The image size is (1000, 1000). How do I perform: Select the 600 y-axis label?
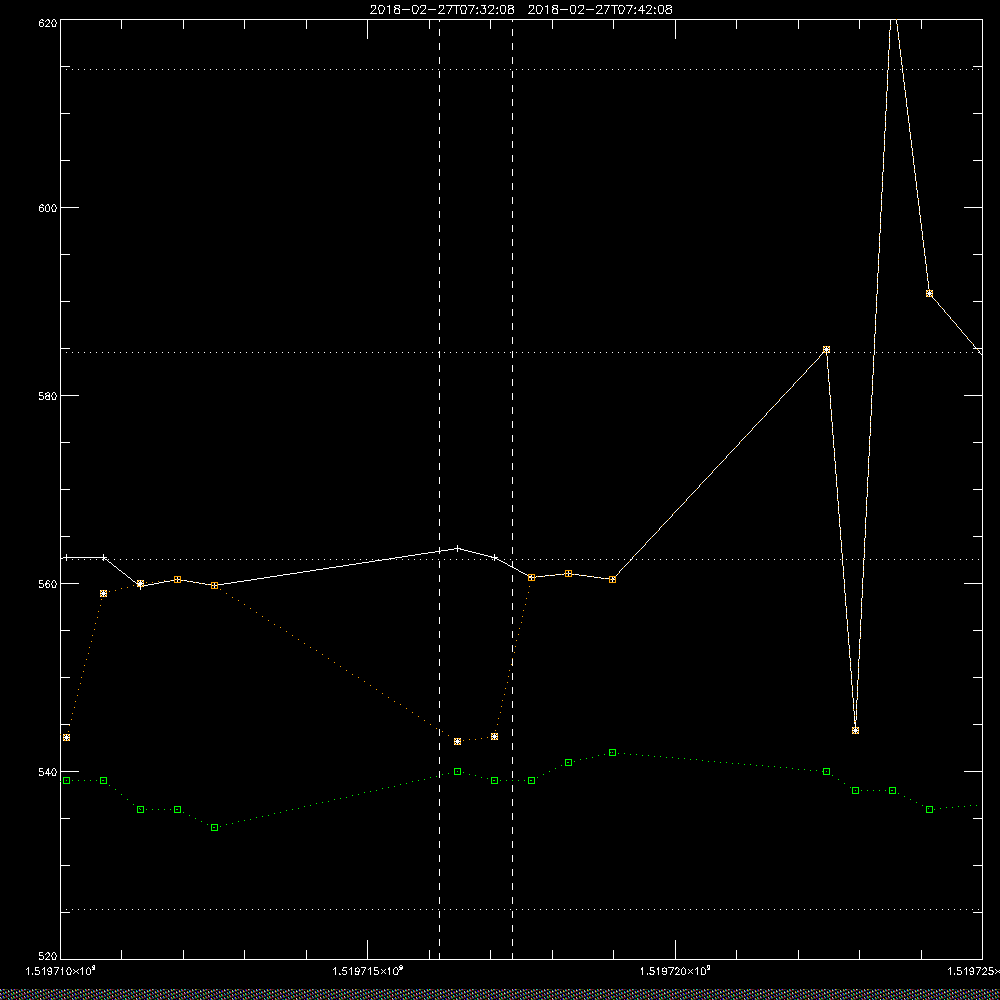48,208
